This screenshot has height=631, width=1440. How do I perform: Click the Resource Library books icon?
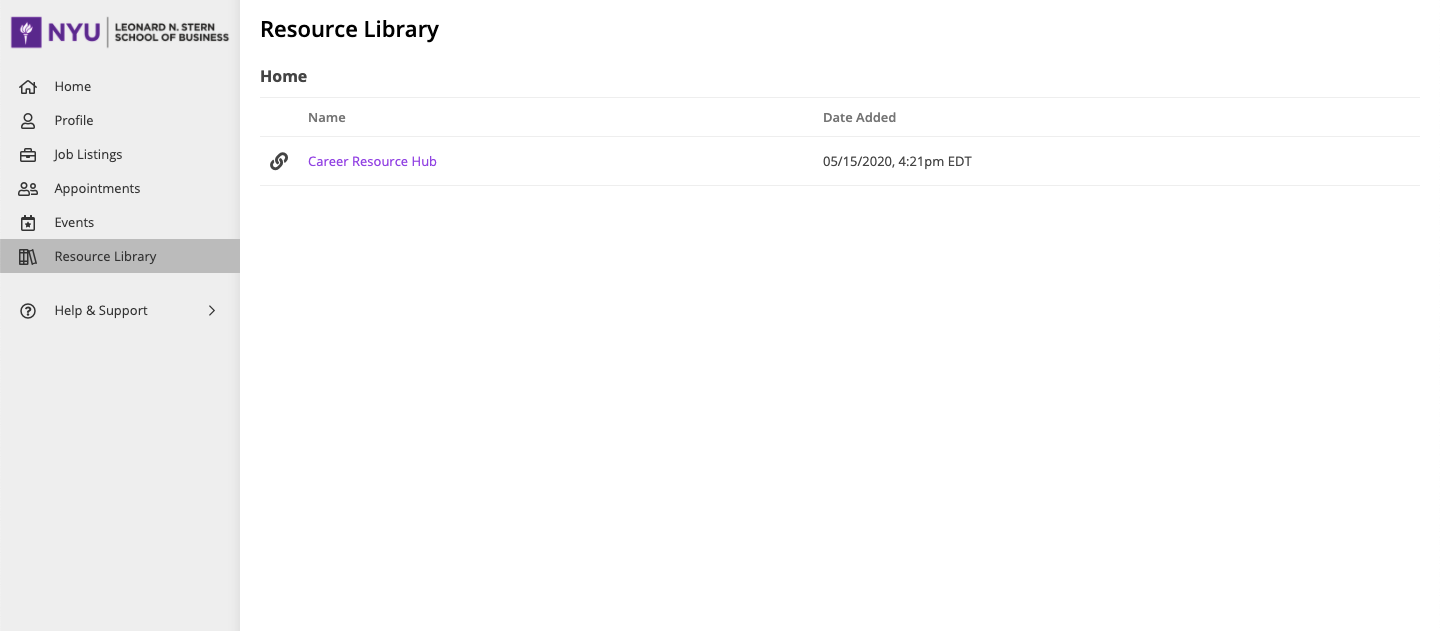tap(28, 257)
